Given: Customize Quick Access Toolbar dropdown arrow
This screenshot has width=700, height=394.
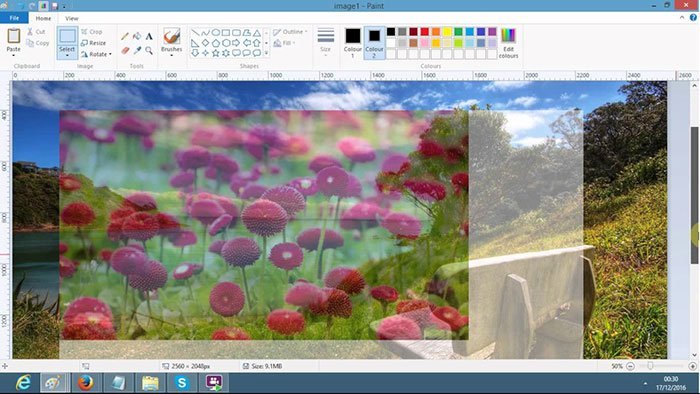Looking at the screenshot, I should click(64, 7).
